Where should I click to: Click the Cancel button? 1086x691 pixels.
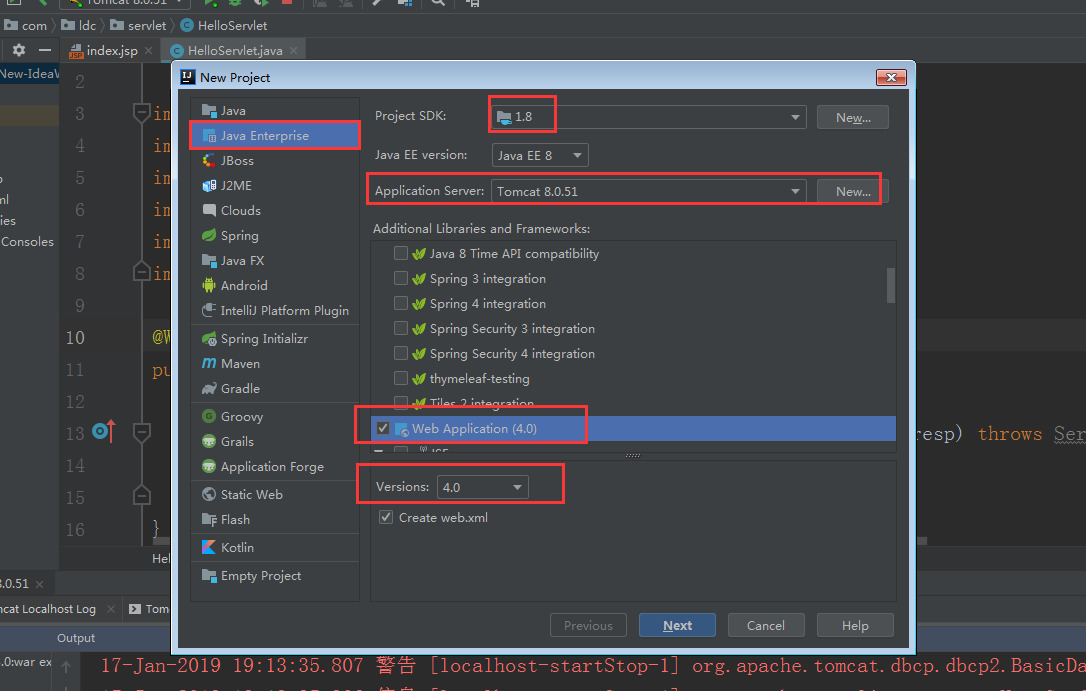pyautogui.click(x=766, y=625)
